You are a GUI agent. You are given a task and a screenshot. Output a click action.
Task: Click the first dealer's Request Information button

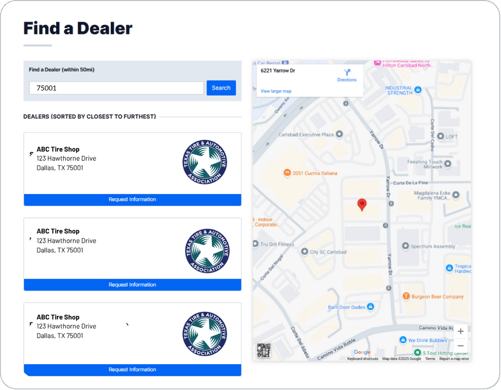pyautogui.click(x=132, y=200)
